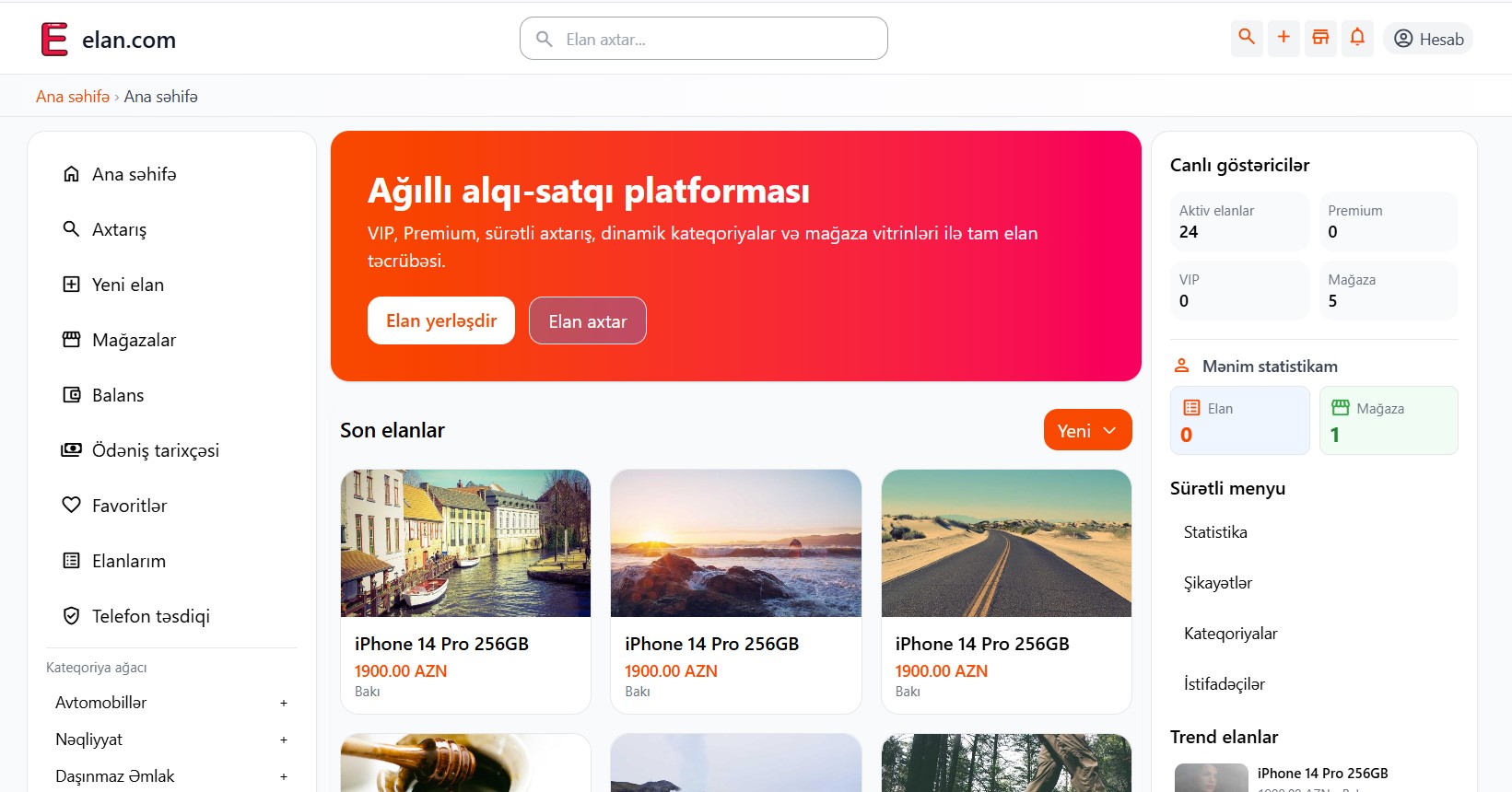The height and width of the screenshot is (792, 1512).
Task: Click the plus icon to add listing
Action: point(1283,38)
